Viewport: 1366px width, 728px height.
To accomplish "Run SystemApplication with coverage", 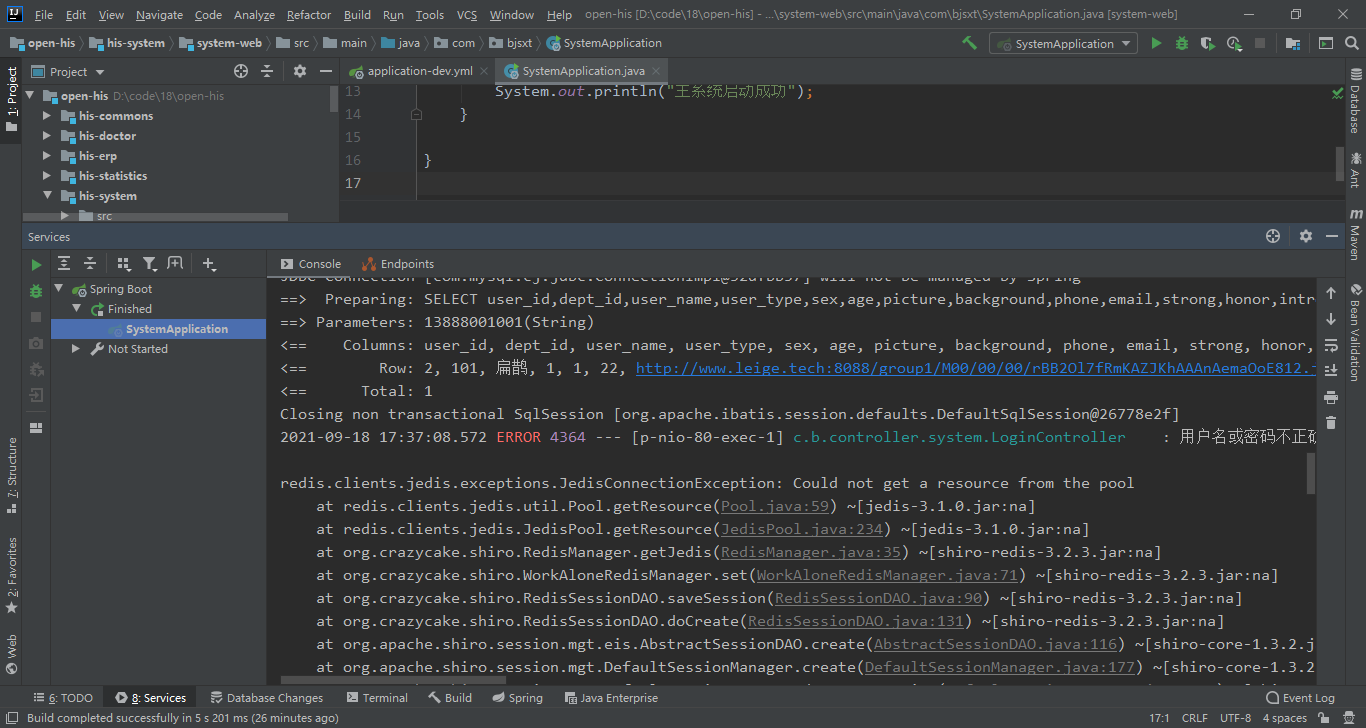I will tap(1208, 43).
